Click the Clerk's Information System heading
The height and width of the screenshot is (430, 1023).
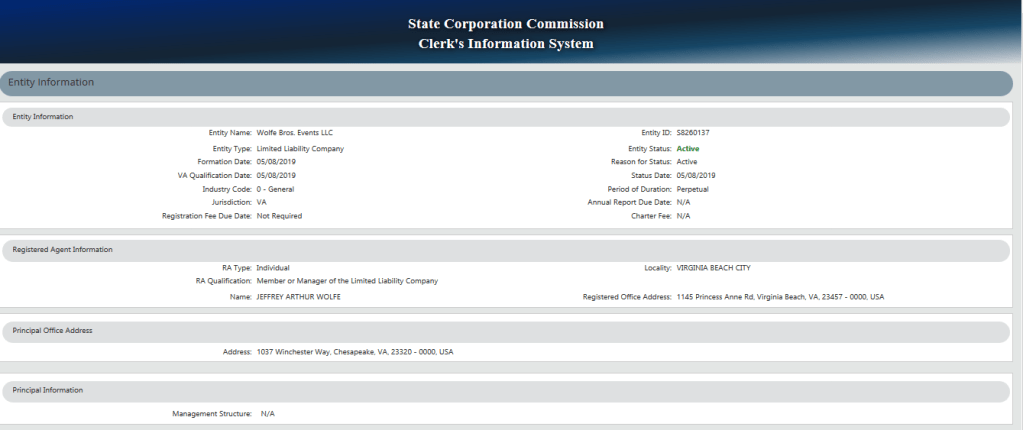[x=505, y=44]
